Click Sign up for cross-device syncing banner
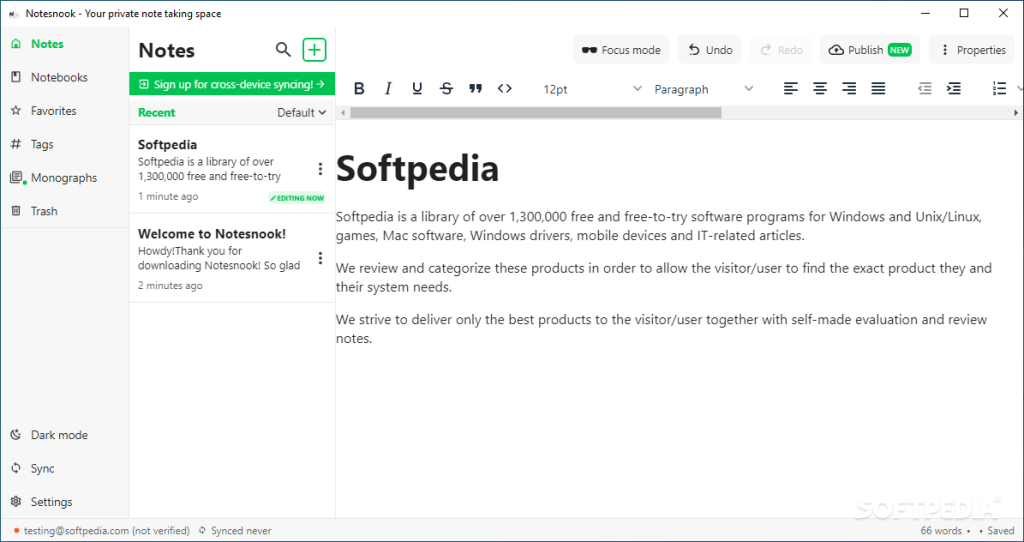This screenshot has width=1024, height=542. pos(232,84)
